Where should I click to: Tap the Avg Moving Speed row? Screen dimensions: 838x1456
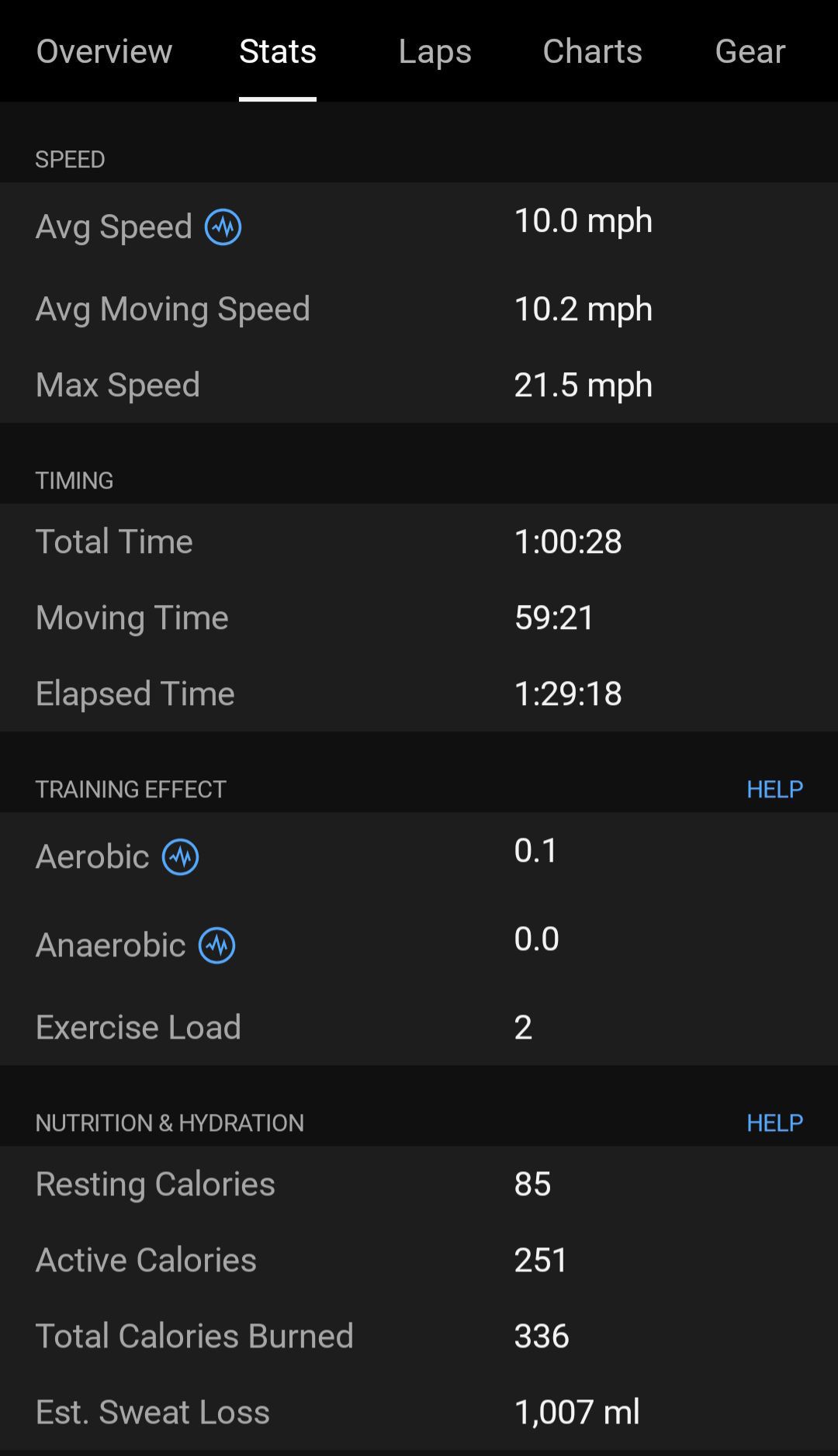pos(419,309)
